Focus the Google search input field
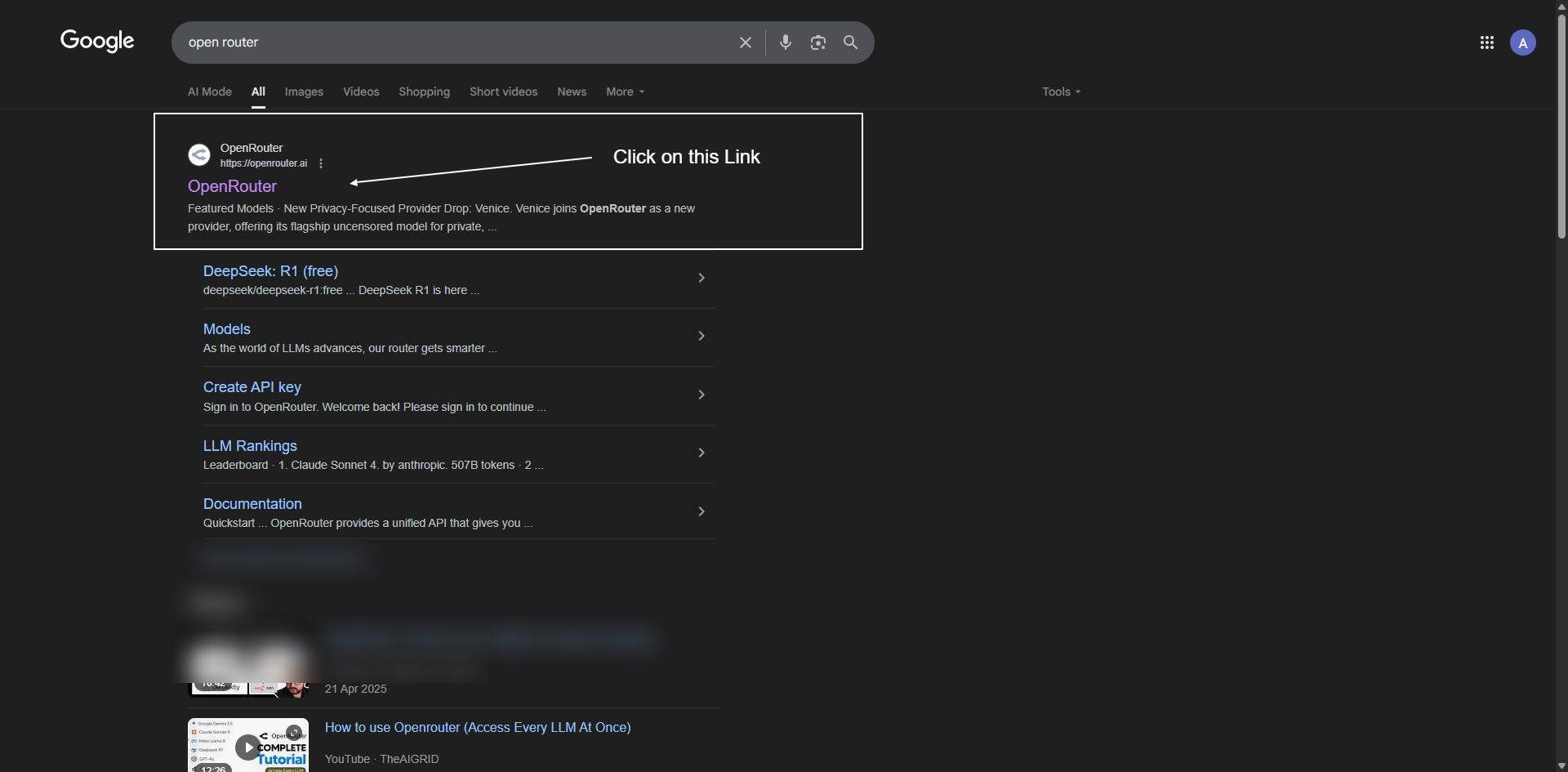This screenshot has height=772, width=1568. click(457, 42)
